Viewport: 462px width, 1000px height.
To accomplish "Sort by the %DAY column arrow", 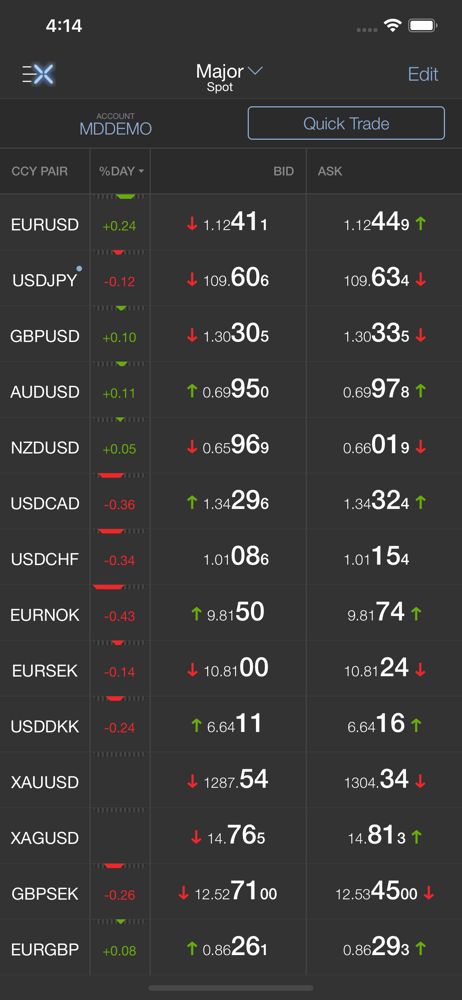I will (140, 172).
